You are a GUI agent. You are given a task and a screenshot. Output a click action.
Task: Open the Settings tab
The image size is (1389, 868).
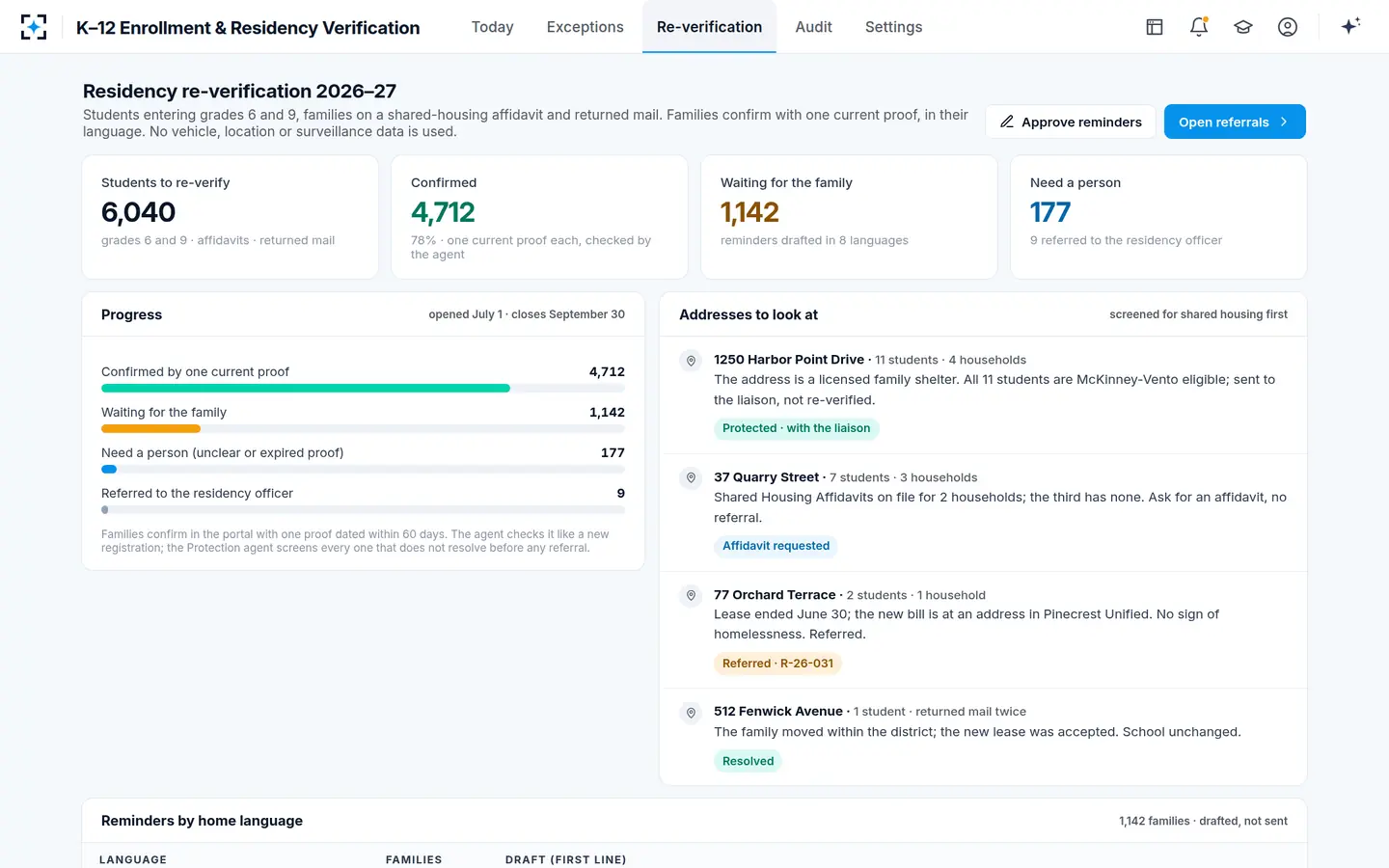(x=893, y=27)
